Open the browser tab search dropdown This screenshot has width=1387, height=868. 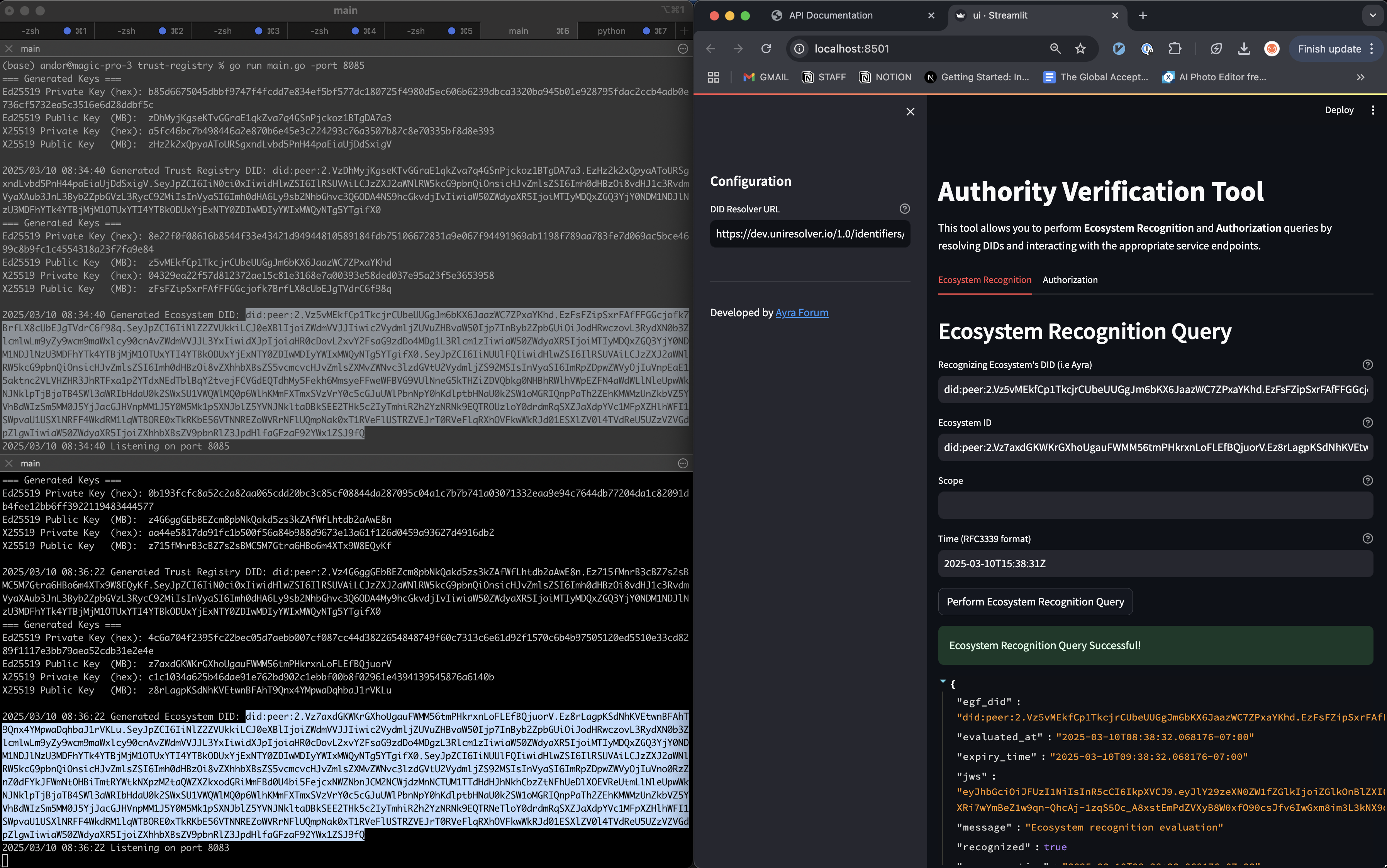pyautogui.click(x=1373, y=15)
